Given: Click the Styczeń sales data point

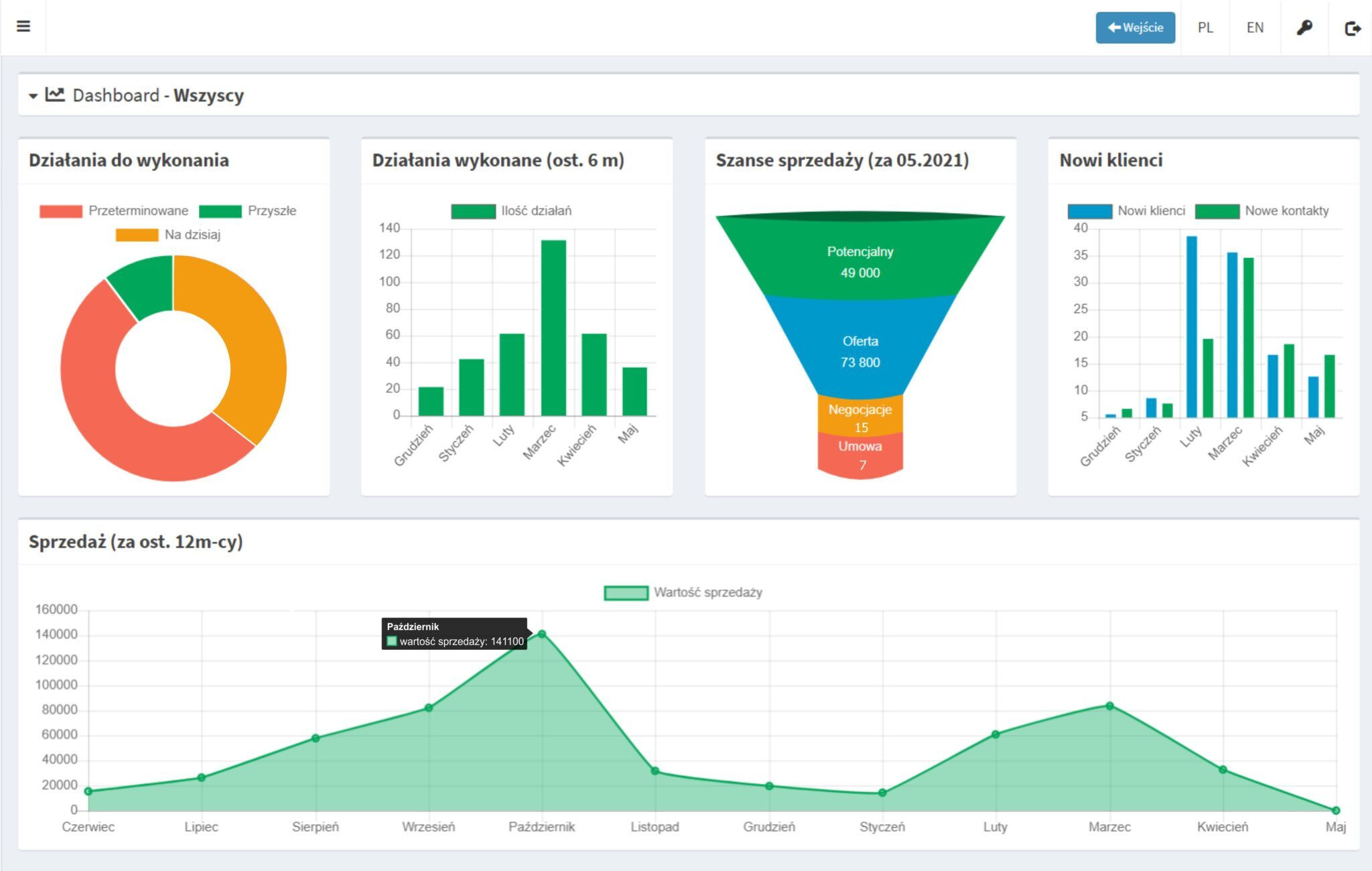Looking at the screenshot, I should click(x=882, y=793).
